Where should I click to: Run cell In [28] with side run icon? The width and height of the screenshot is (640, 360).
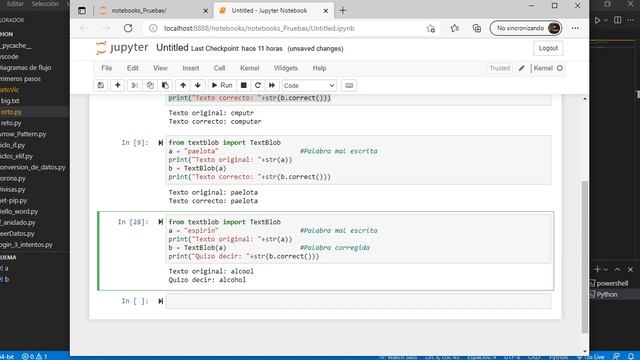click(160, 222)
